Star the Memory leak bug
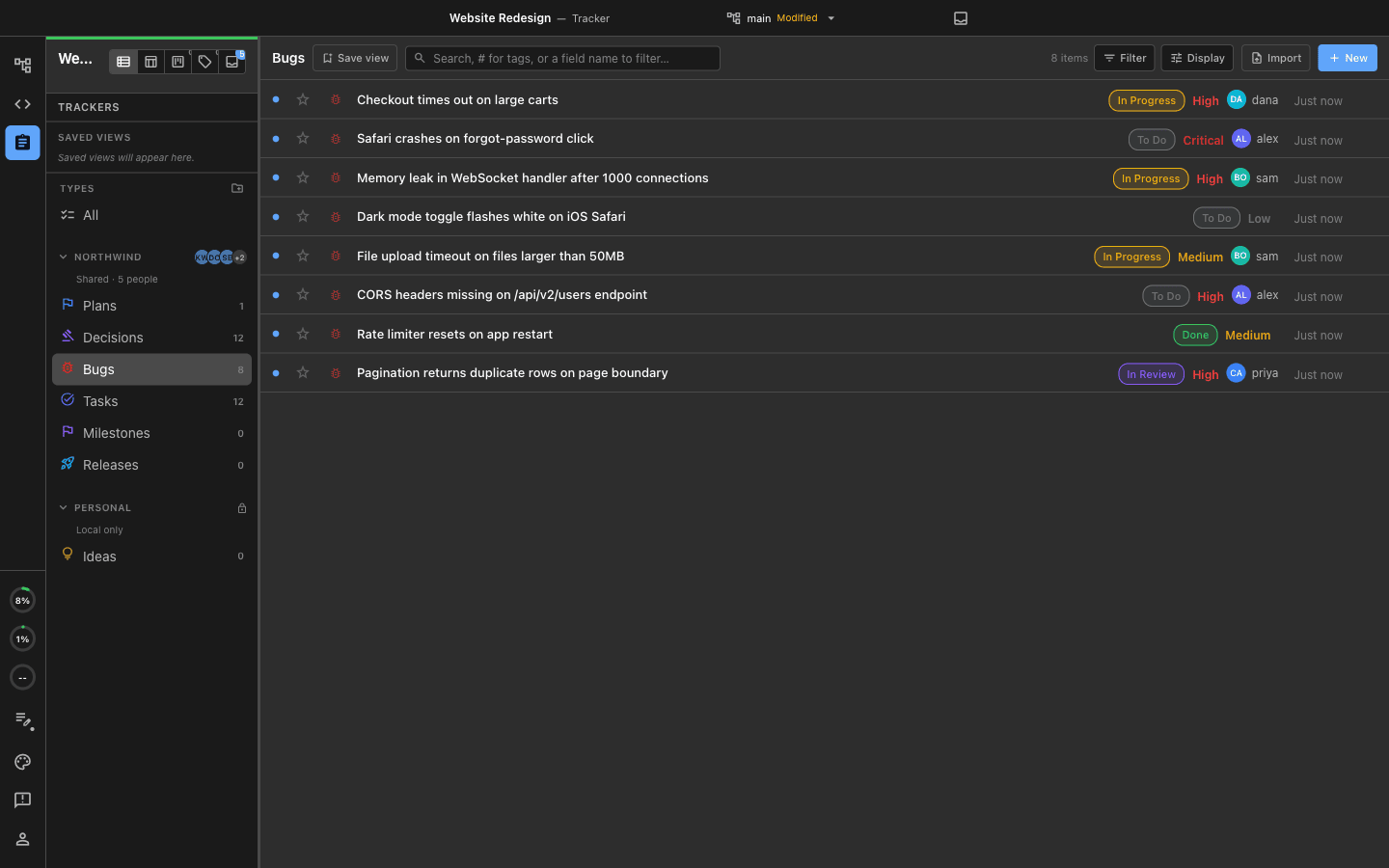The width and height of the screenshot is (1389, 868). [x=303, y=177]
